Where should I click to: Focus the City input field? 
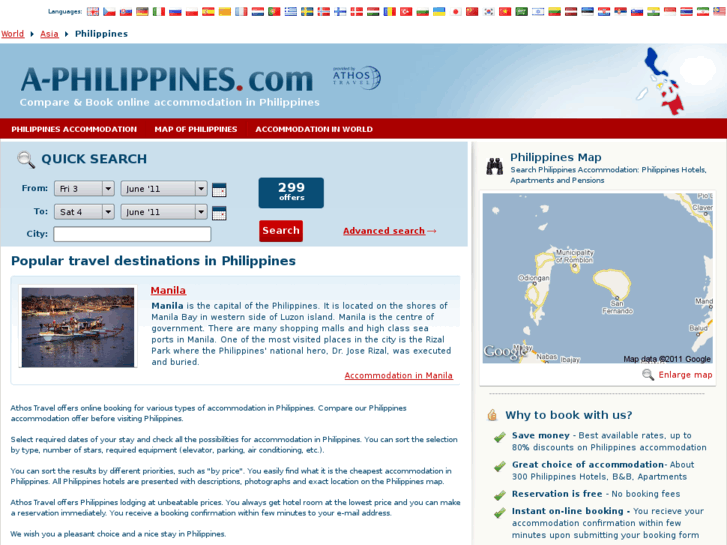pyautogui.click(x=132, y=234)
